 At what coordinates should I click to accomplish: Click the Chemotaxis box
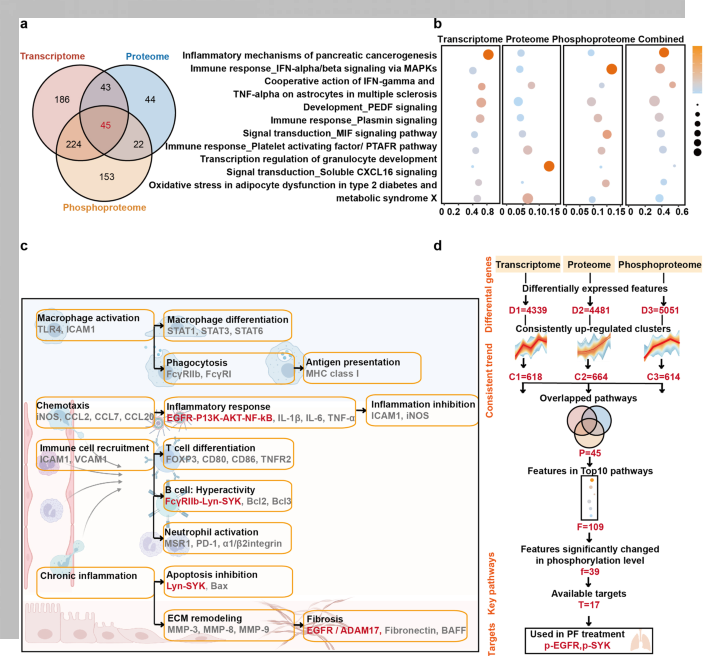pyautogui.click(x=95, y=412)
